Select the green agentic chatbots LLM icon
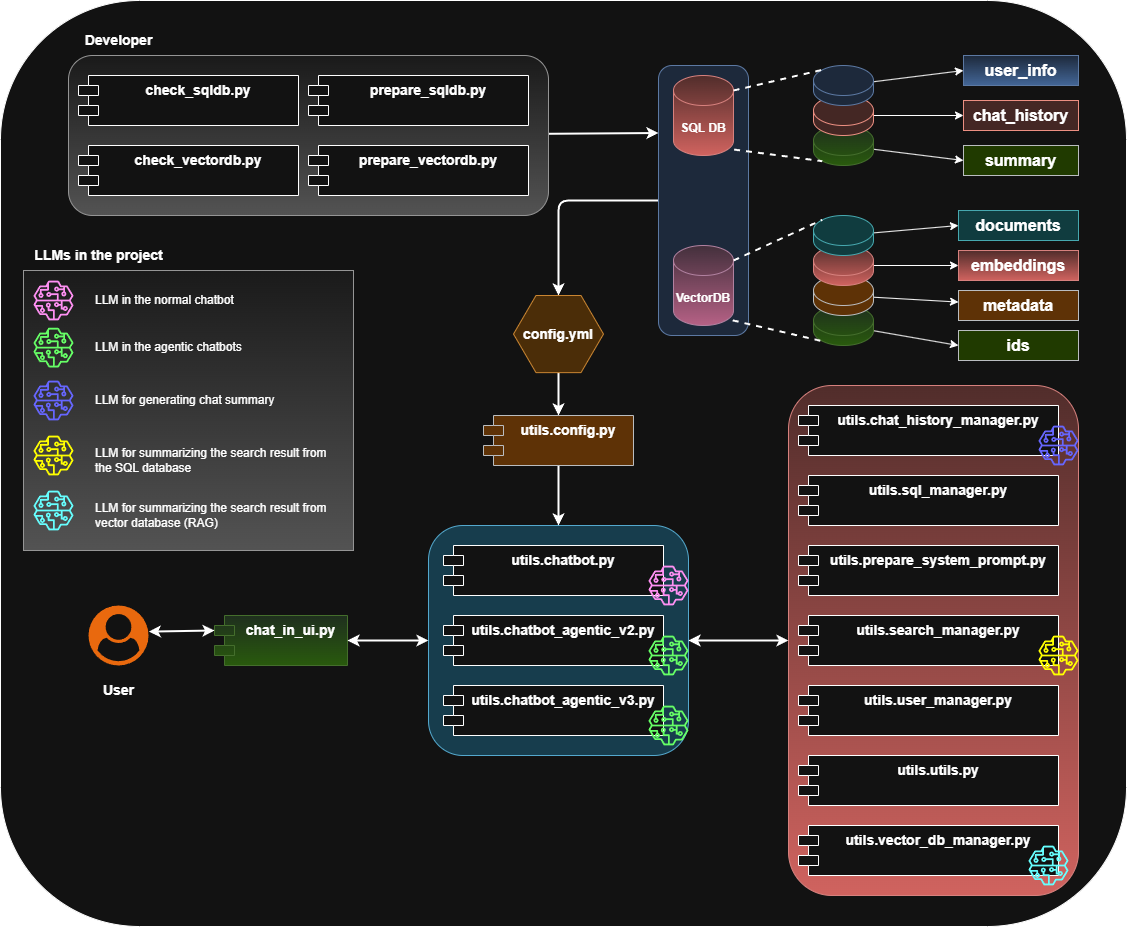 coord(53,348)
